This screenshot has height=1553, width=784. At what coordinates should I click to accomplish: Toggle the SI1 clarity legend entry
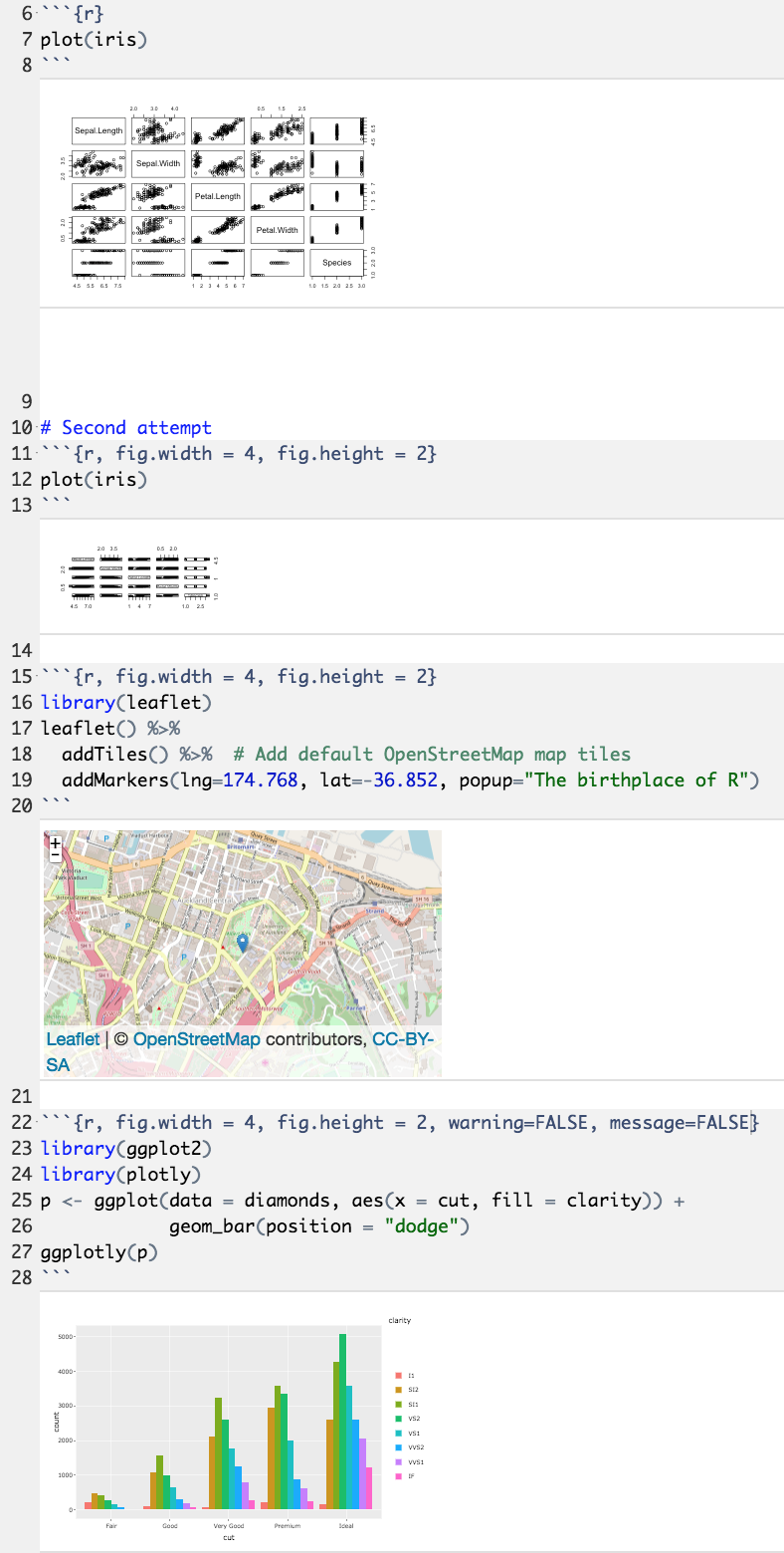pos(405,1404)
